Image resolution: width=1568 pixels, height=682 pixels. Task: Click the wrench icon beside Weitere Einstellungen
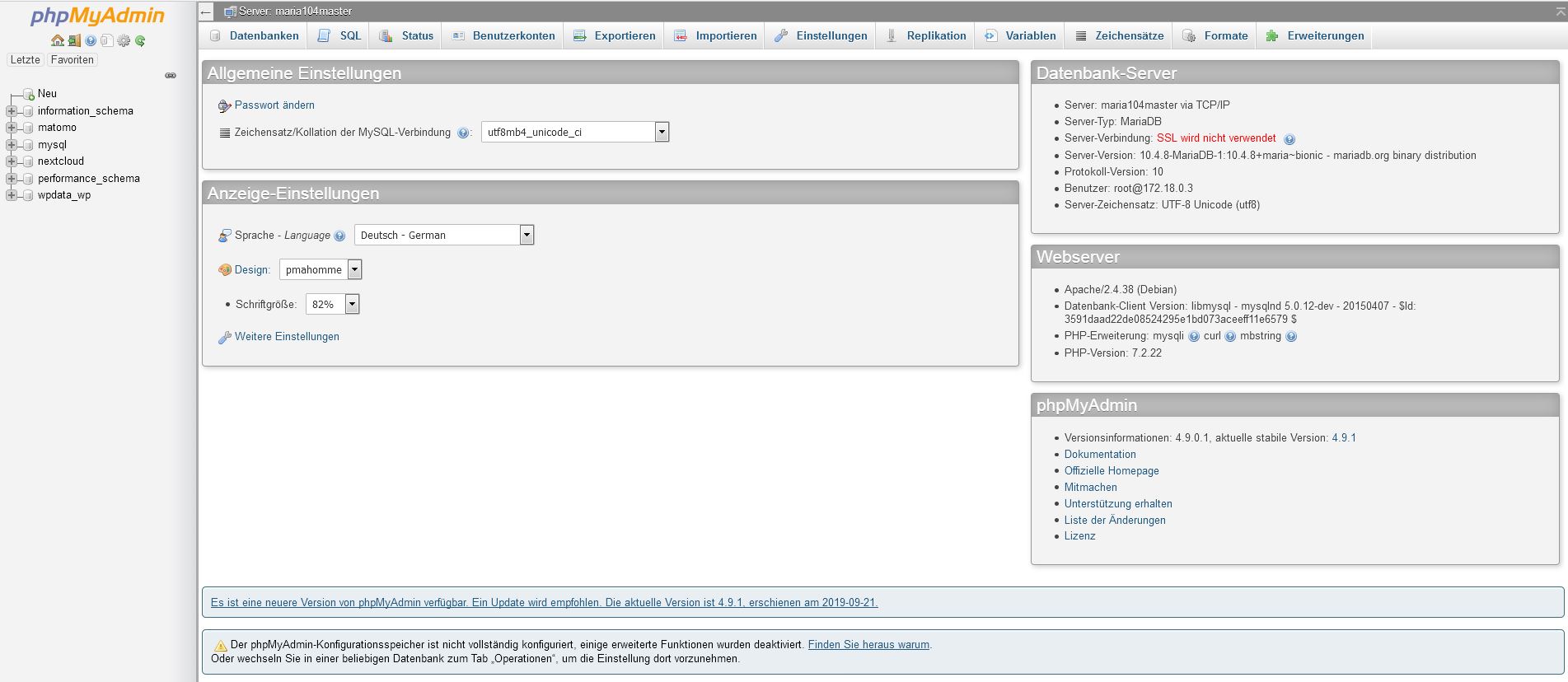[x=224, y=337]
